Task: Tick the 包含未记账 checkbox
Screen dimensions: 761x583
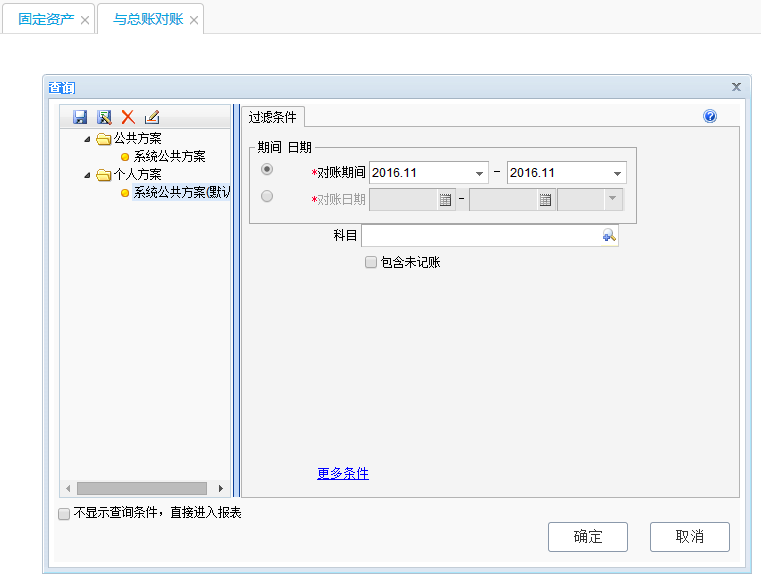Action: pos(371,262)
